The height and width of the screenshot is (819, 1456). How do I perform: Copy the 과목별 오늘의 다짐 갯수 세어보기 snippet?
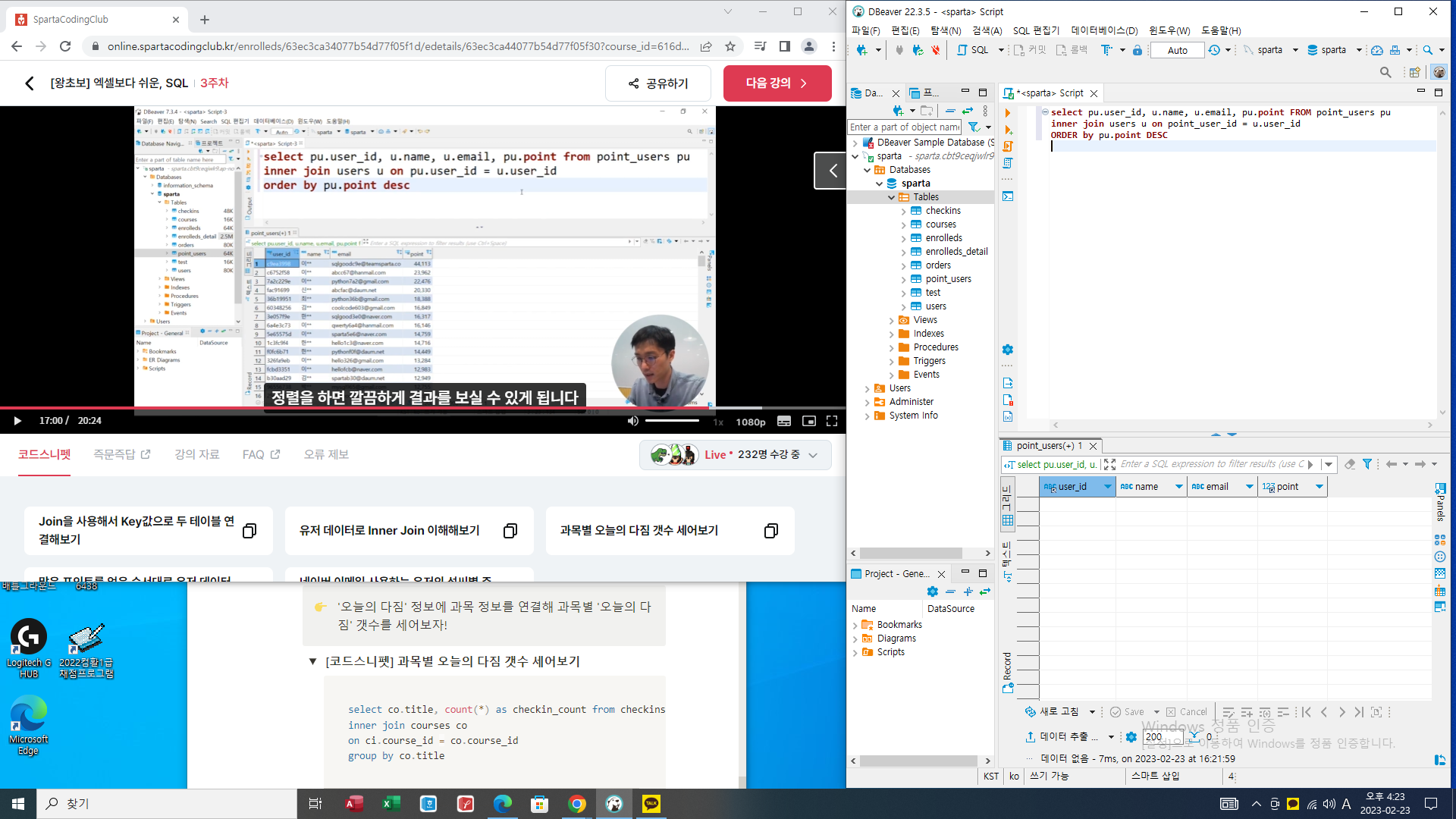pyautogui.click(x=771, y=531)
